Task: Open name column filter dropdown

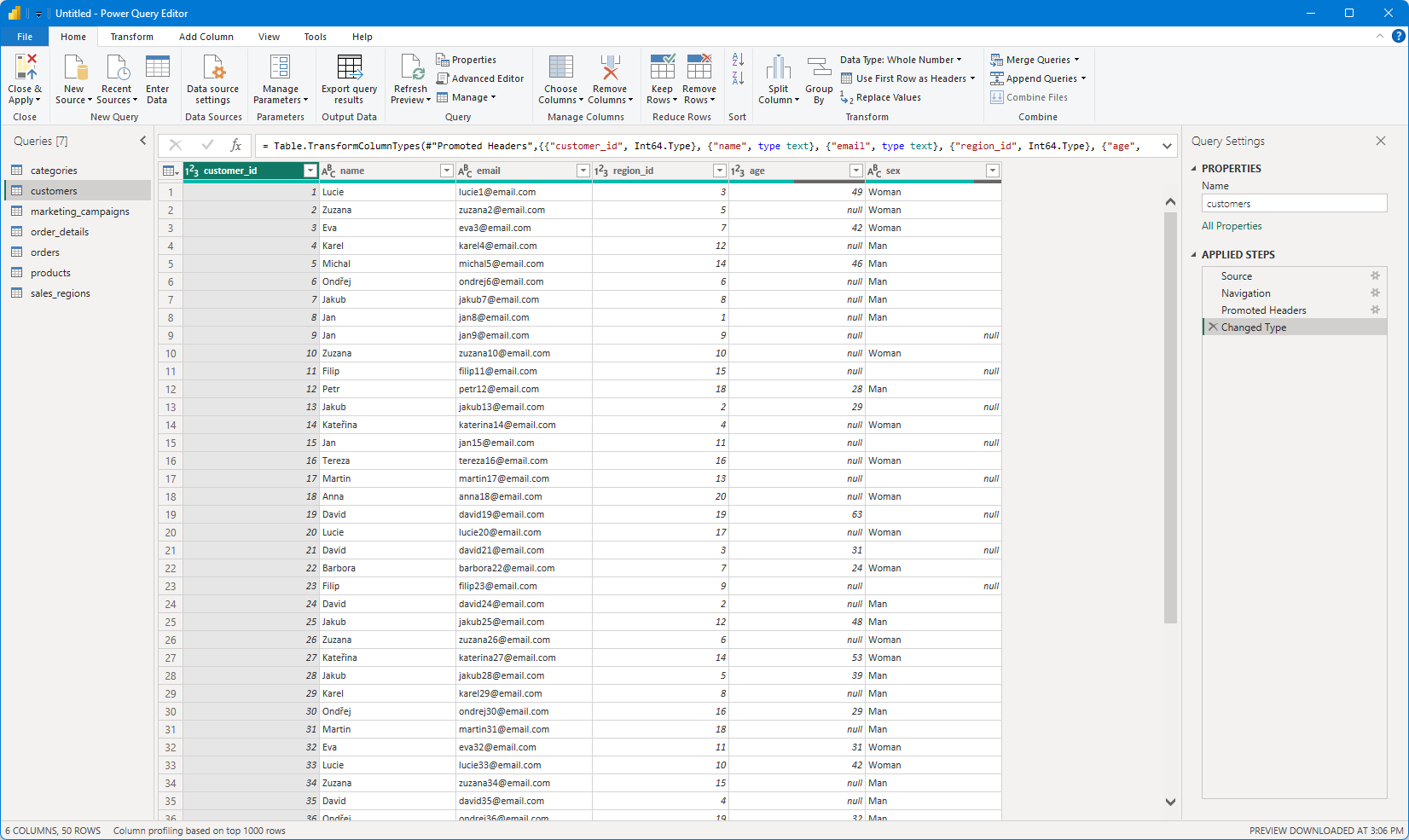Action: (x=446, y=171)
